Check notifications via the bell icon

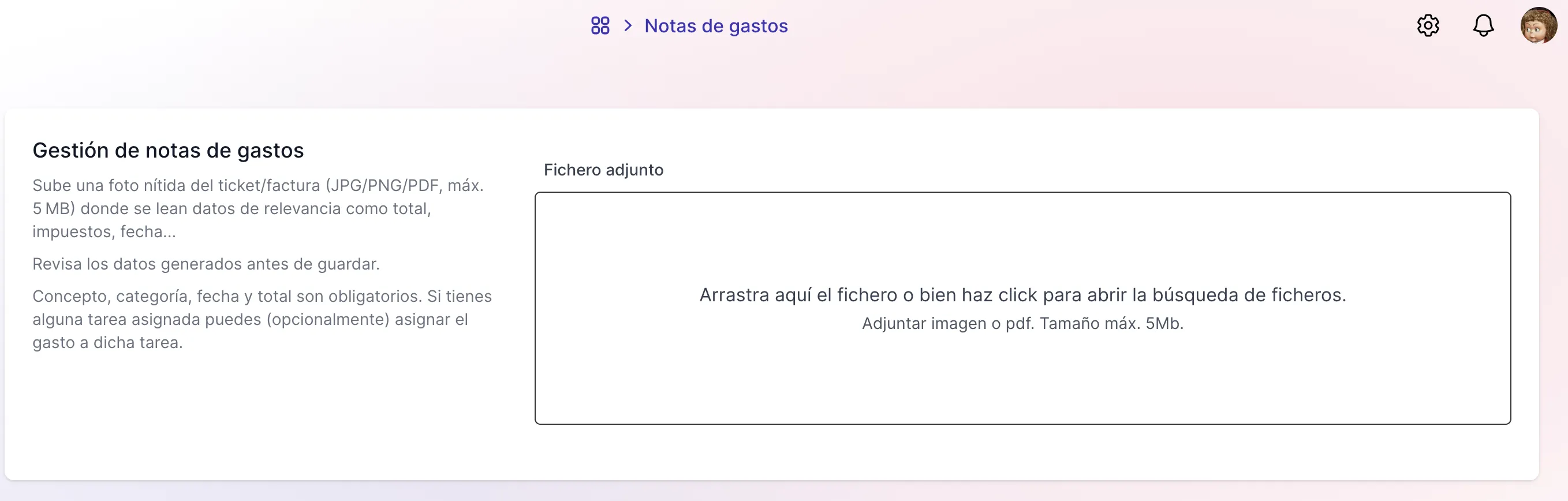pos(1483,26)
